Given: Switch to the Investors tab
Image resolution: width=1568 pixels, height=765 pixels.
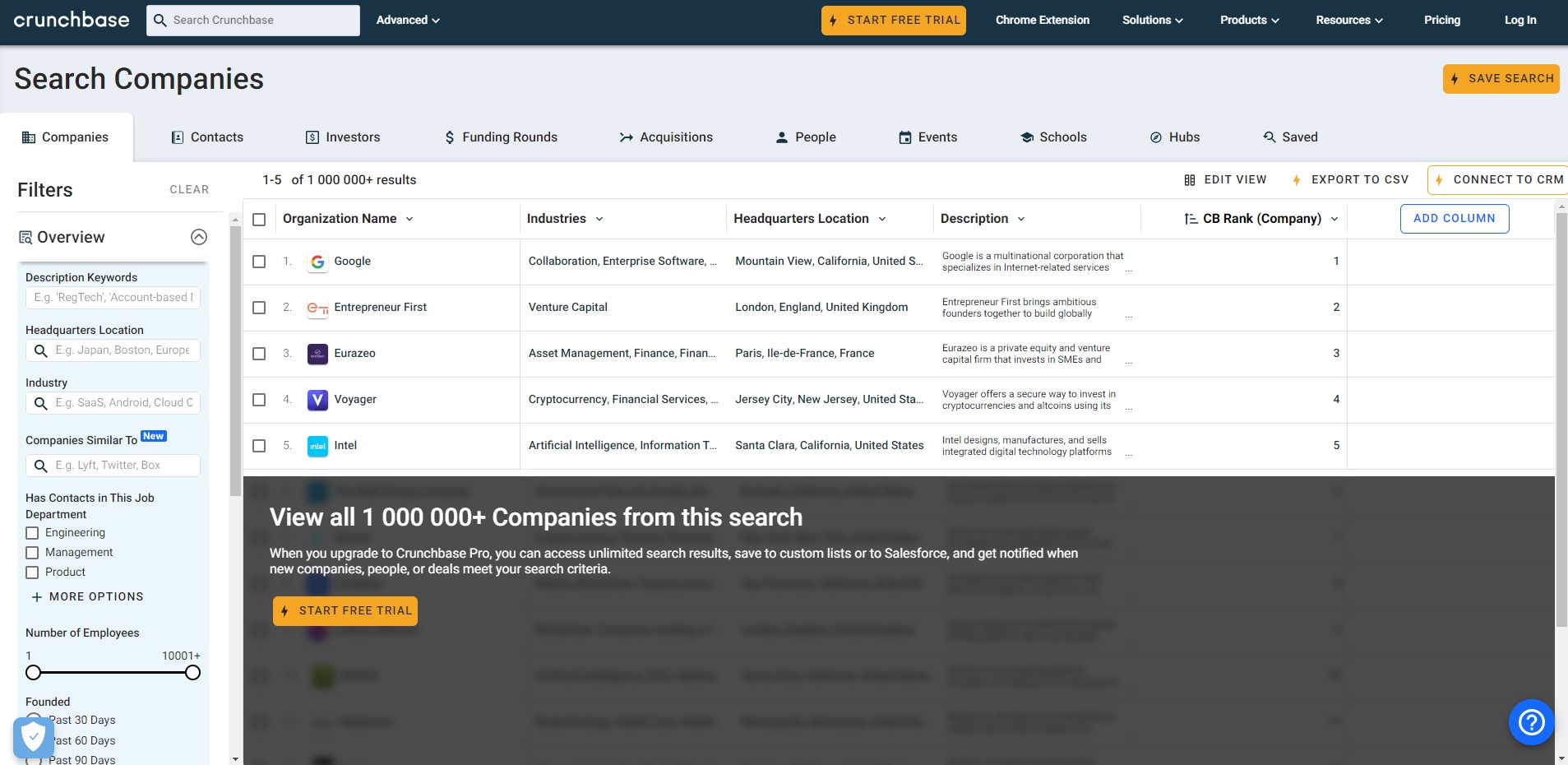Looking at the screenshot, I should [343, 137].
